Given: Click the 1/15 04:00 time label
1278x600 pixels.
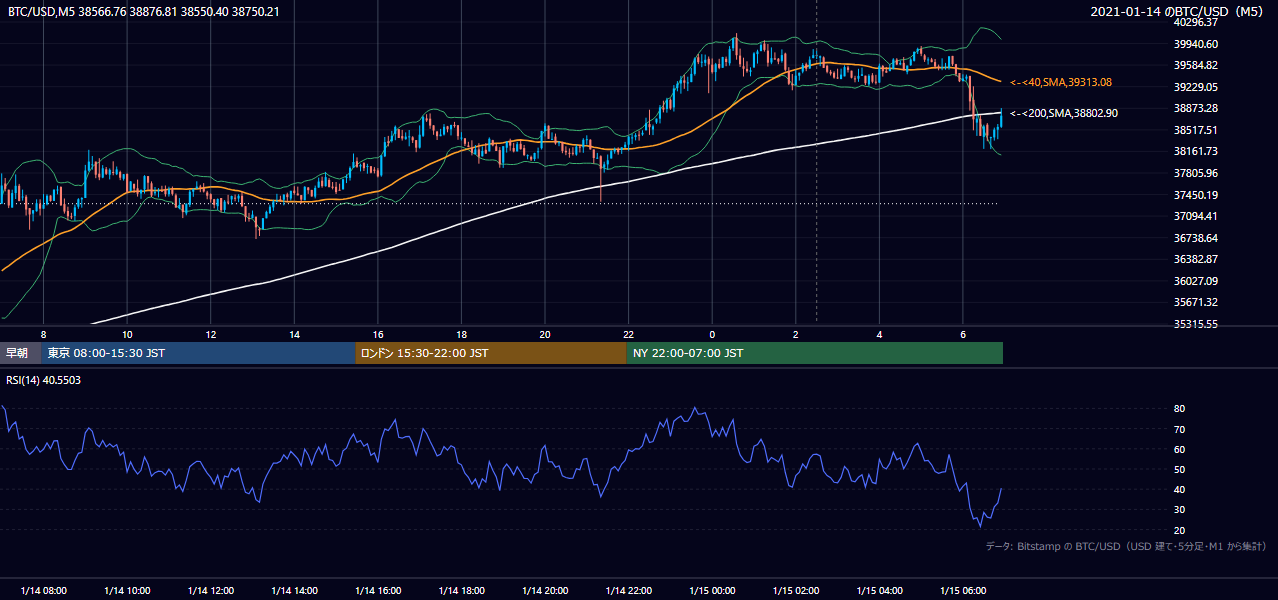Looking at the screenshot, I should (x=879, y=590).
